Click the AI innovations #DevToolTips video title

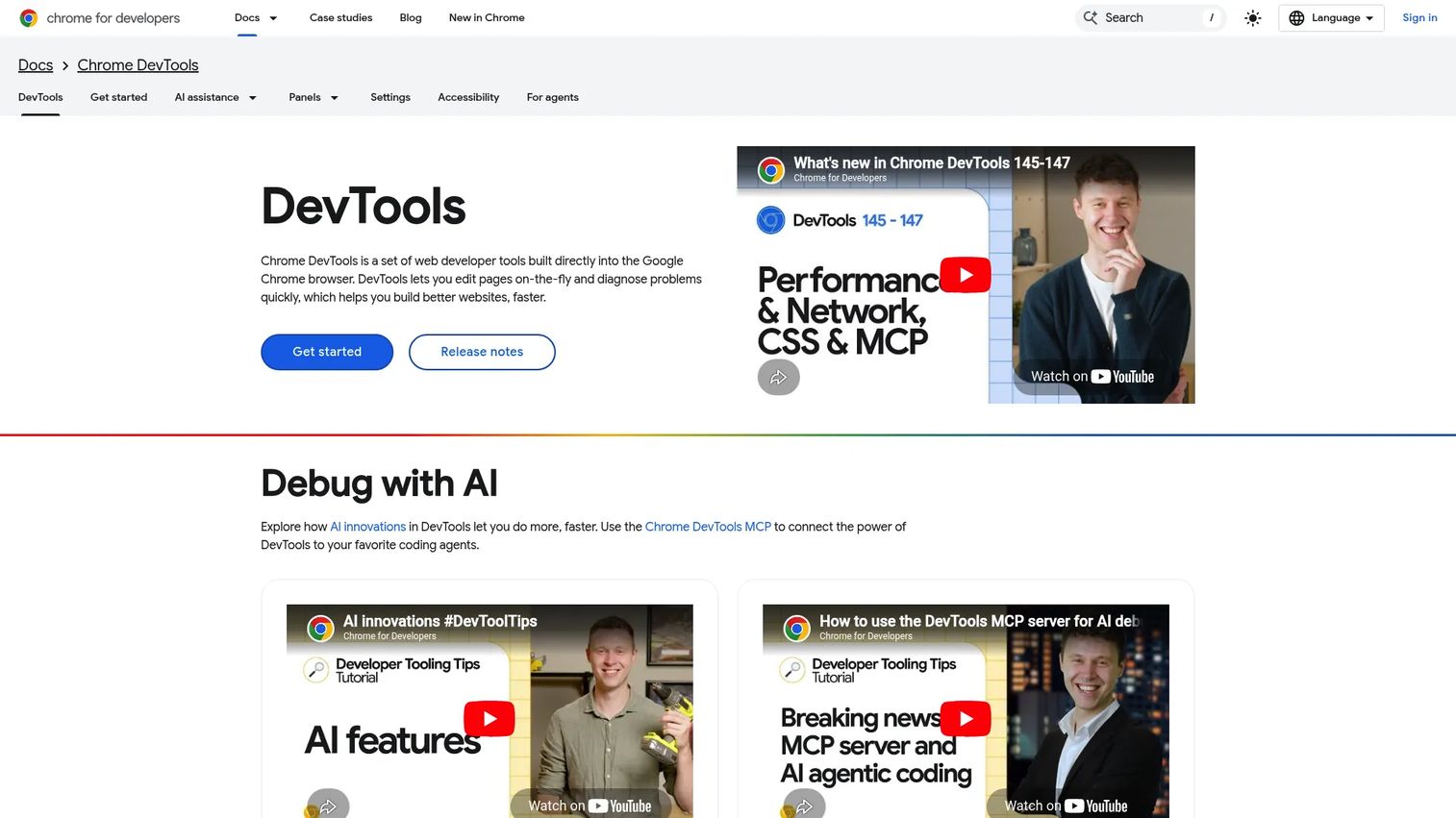point(440,622)
